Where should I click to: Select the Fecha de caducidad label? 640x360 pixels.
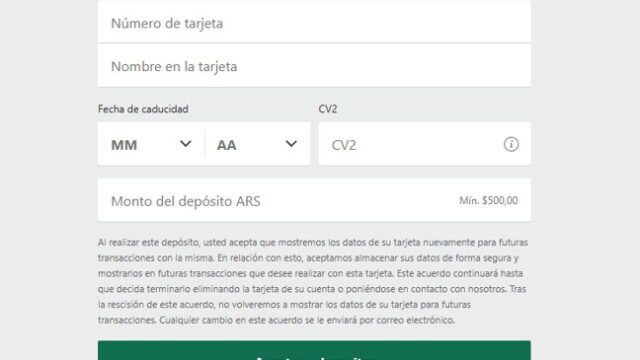click(143, 109)
